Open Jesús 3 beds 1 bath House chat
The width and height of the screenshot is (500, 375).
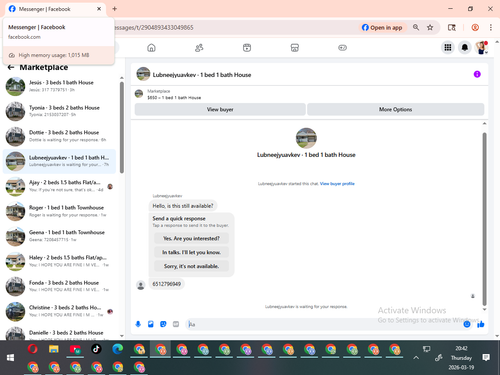pos(59,86)
